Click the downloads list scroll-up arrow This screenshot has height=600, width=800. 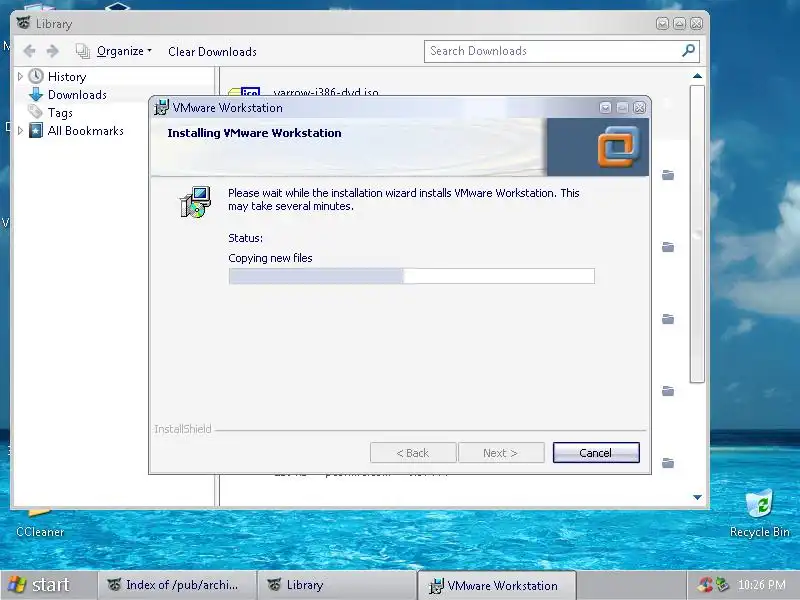pos(697,76)
